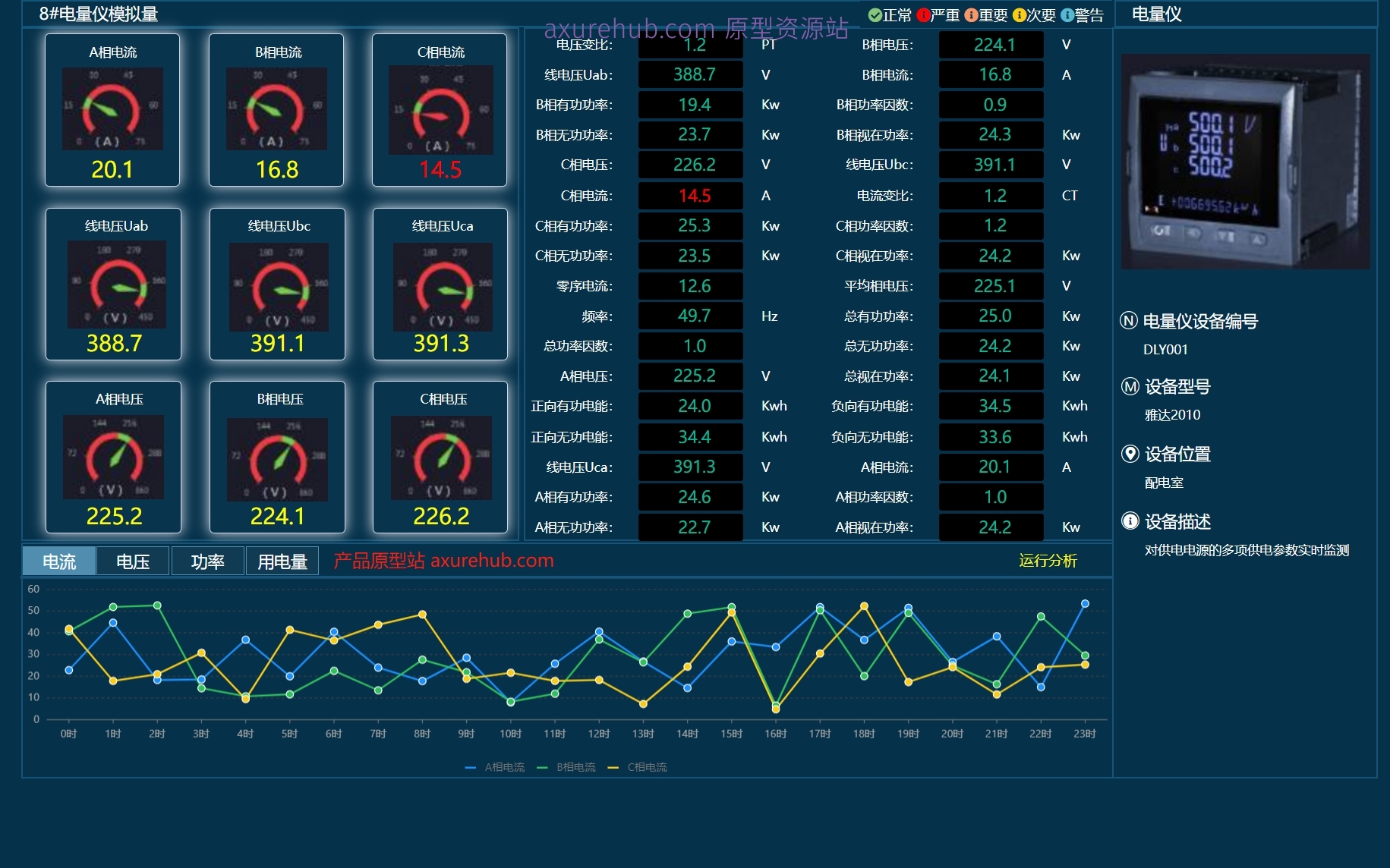Open the 功率 tab
Image resolution: width=1390 pixels, height=868 pixels.
coord(207,561)
